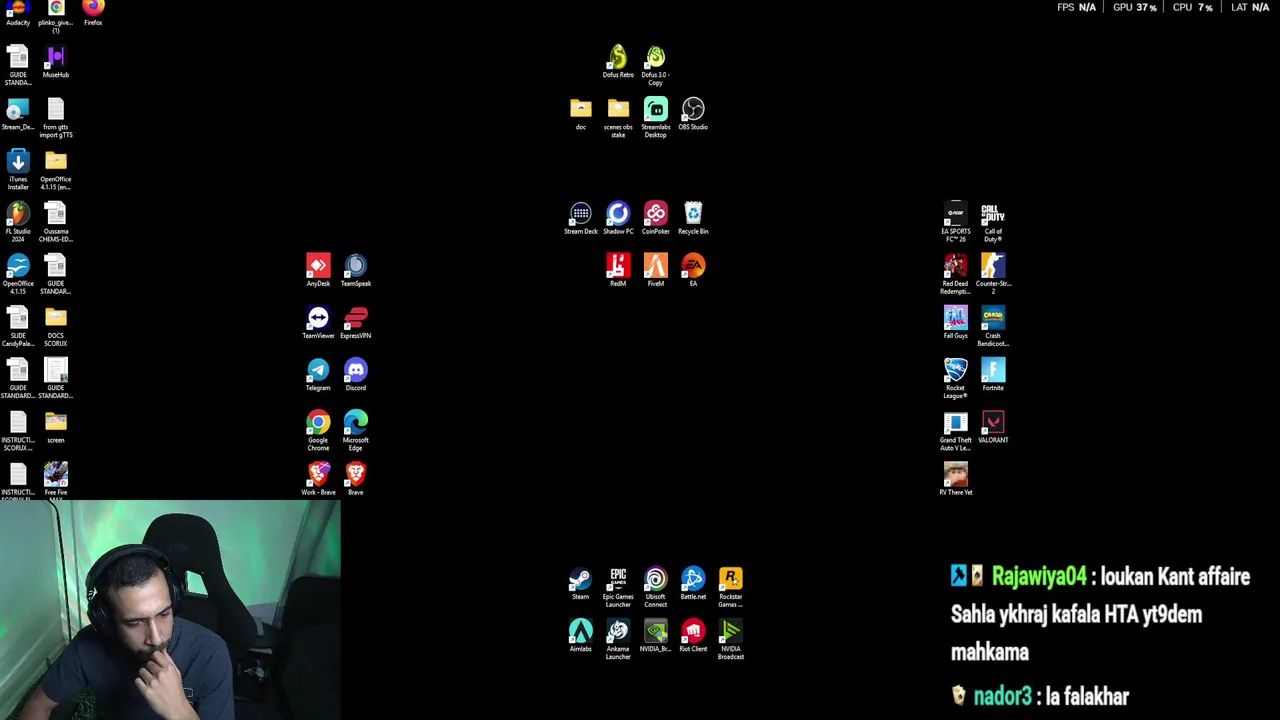Open the Rockstar Games launcher icon
Screen dimensions: 1280x720
pyautogui.click(x=730, y=588)
